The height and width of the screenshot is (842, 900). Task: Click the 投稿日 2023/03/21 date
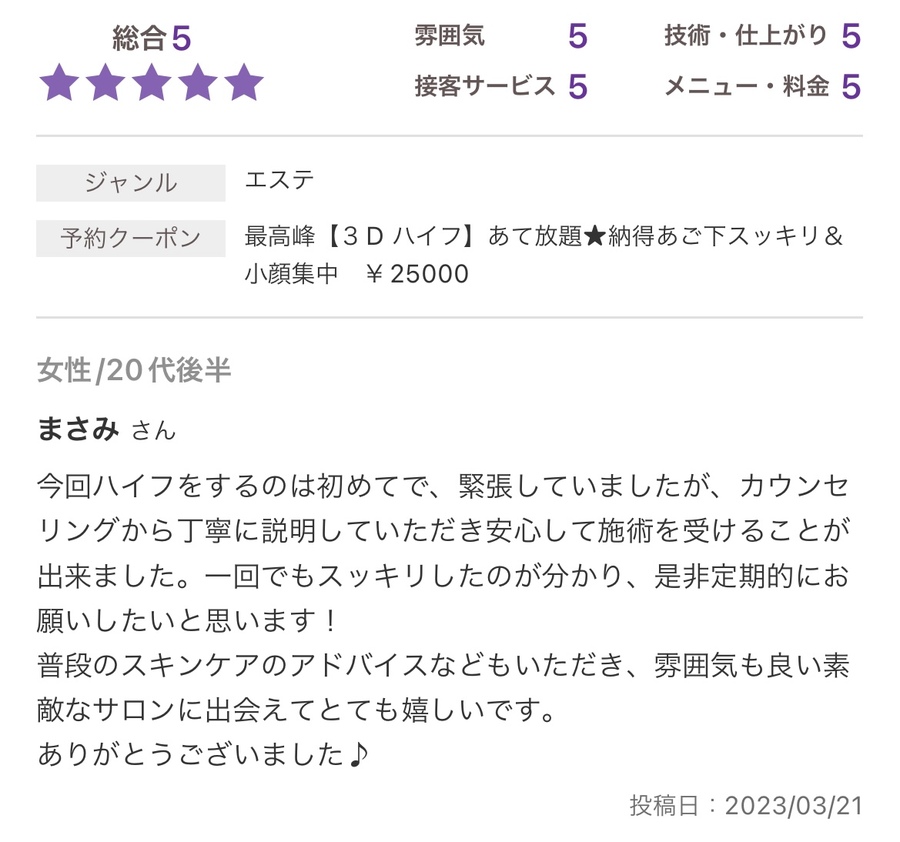click(746, 806)
